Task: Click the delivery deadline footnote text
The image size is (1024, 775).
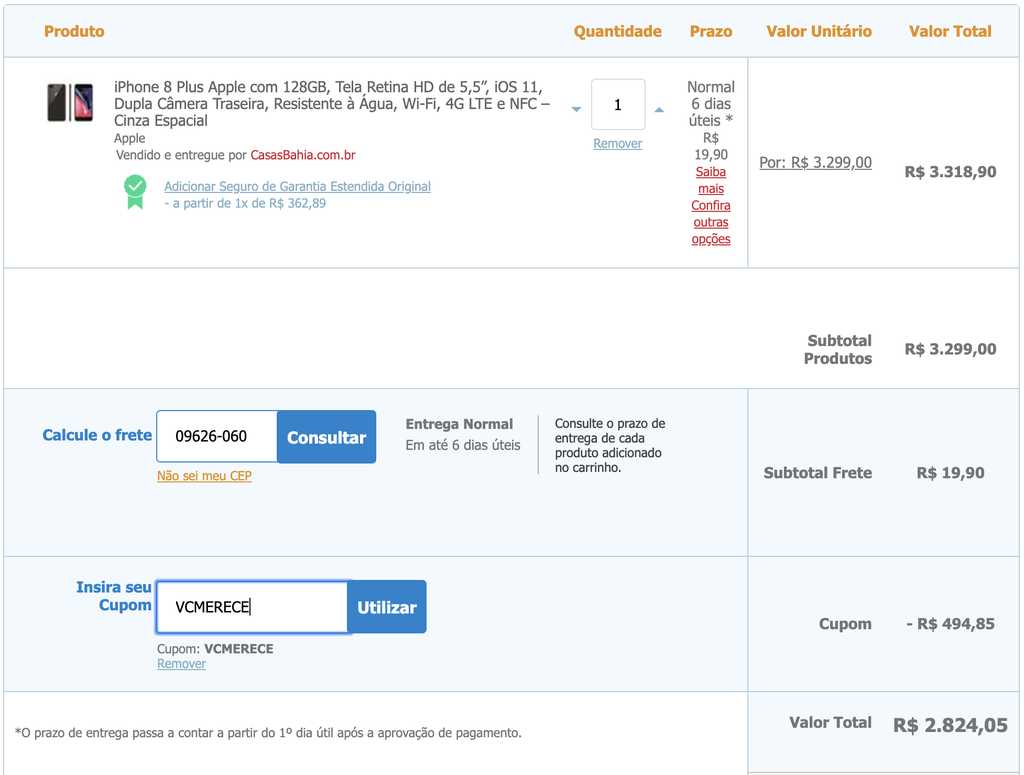Action: pos(268,733)
